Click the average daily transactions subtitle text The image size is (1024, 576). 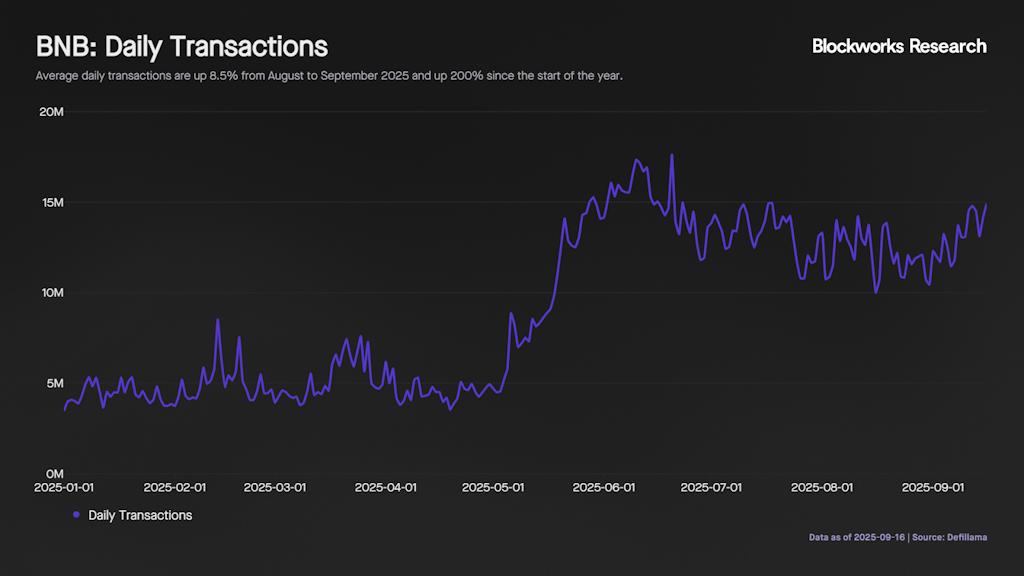pos(329,76)
